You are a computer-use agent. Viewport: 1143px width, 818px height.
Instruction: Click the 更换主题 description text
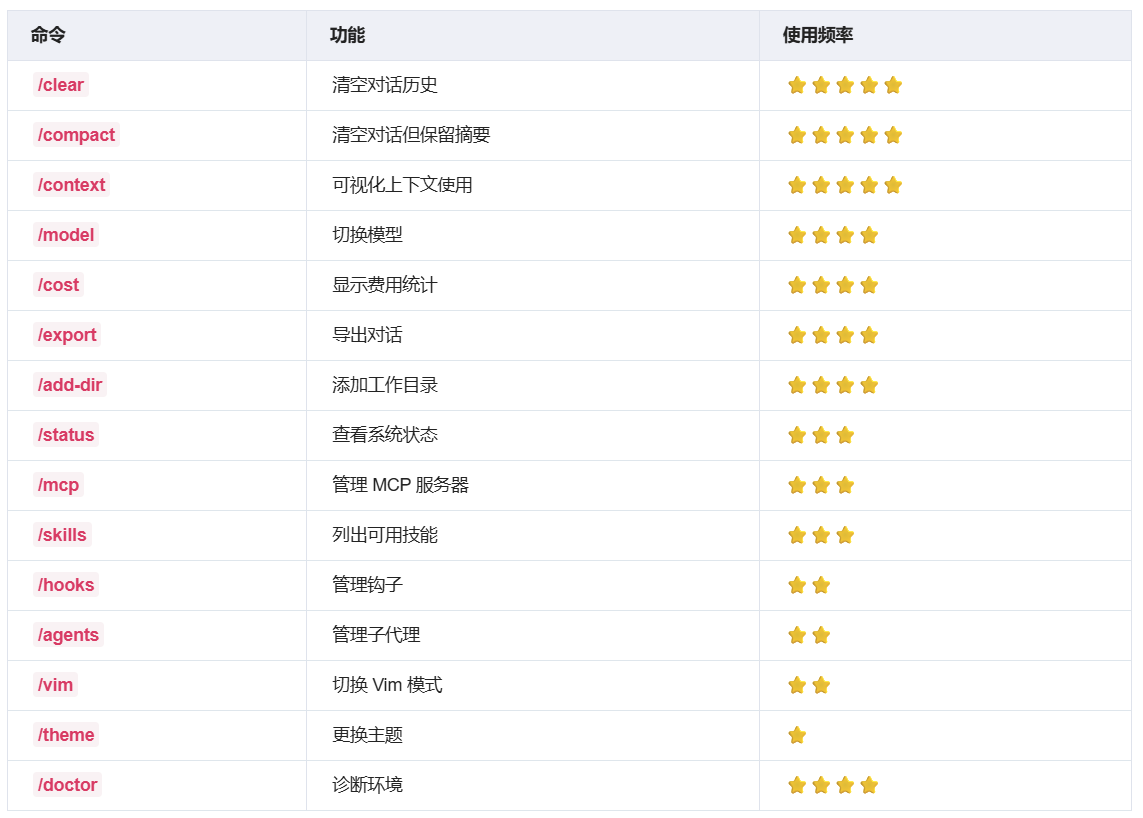367,735
